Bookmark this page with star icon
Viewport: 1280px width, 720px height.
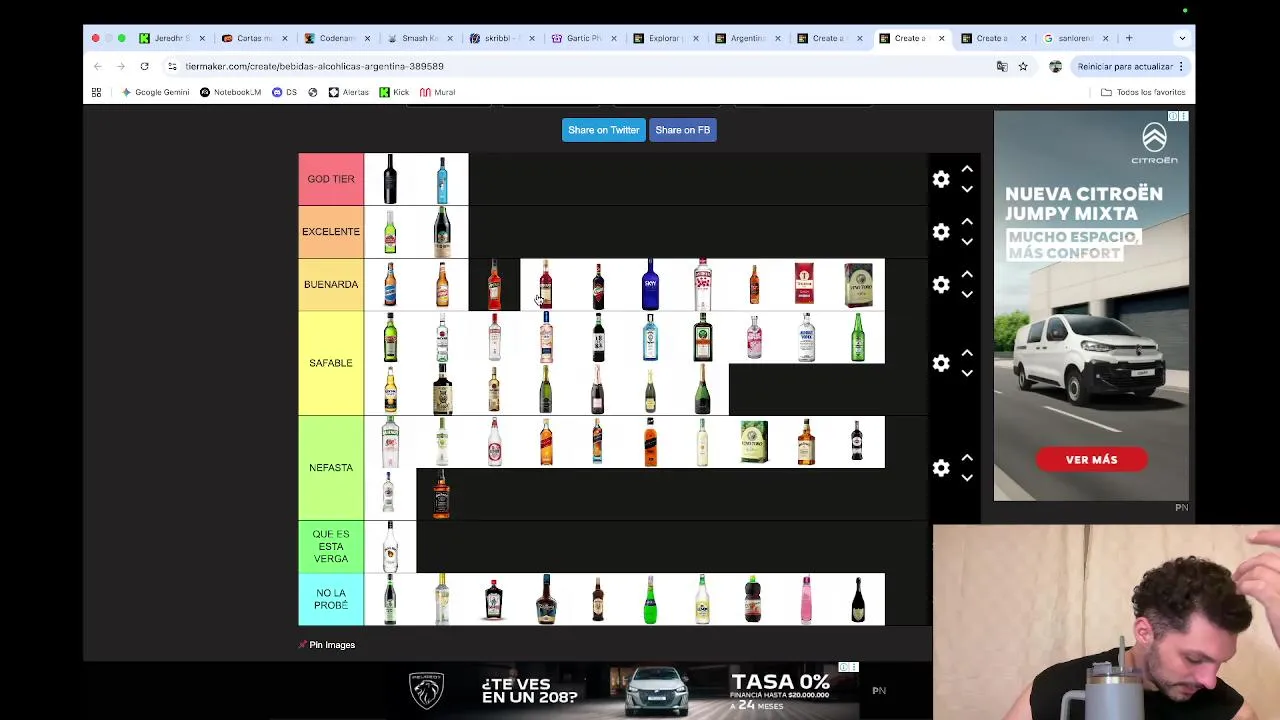(1023, 66)
